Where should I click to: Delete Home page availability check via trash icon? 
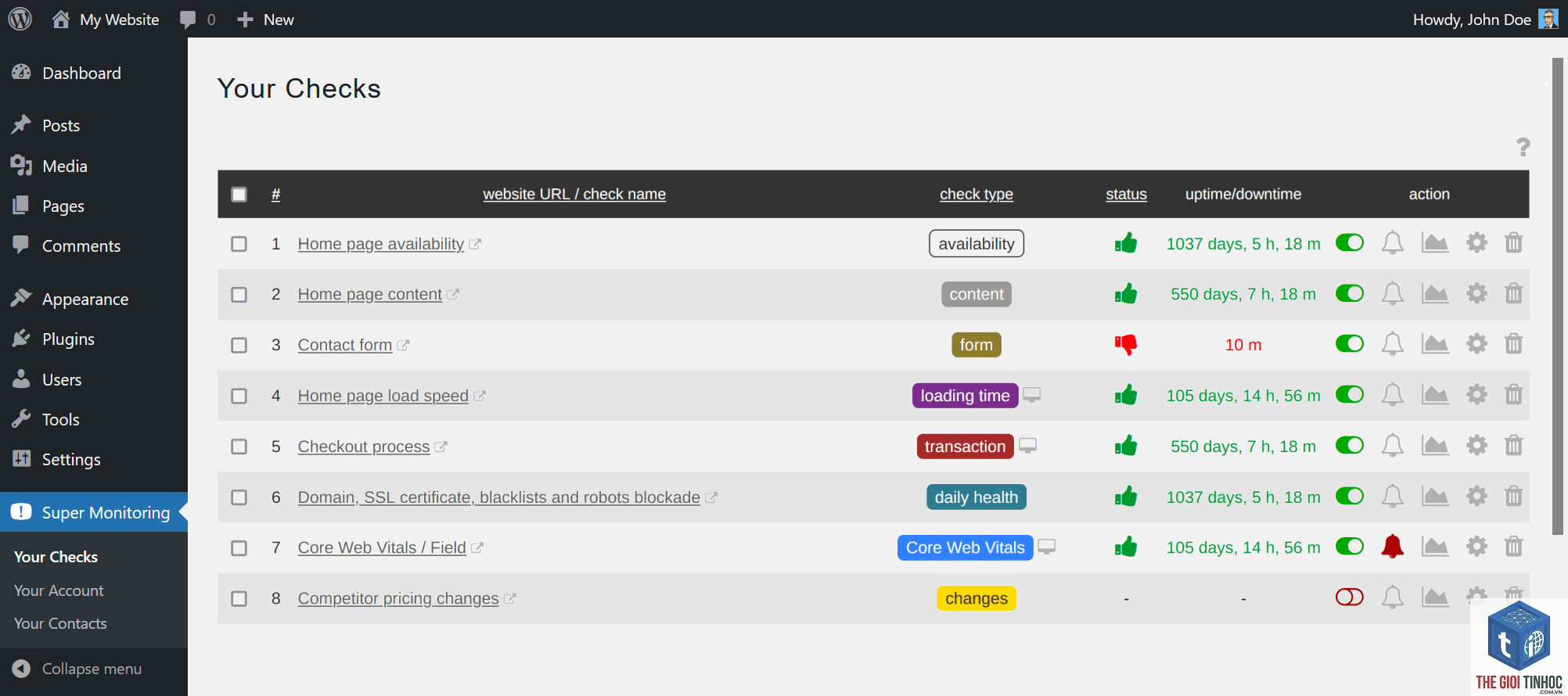point(1513,243)
